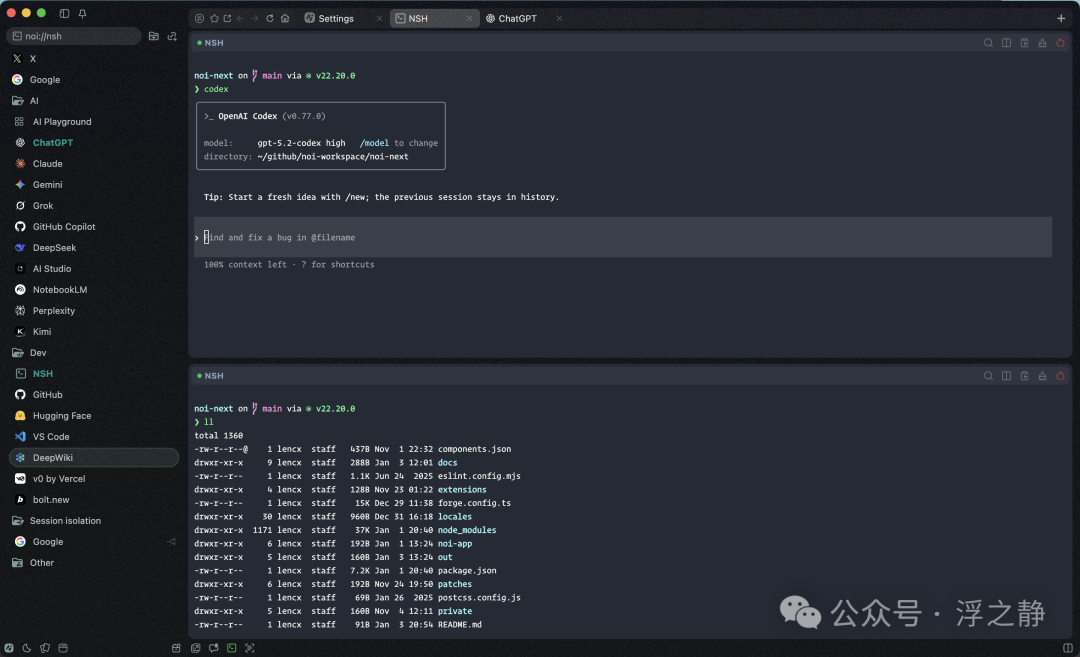Image resolution: width=1080 pixels, height=657 pixels.
Task: Search in the top NSH terminal pane
Action: [988, 43]
